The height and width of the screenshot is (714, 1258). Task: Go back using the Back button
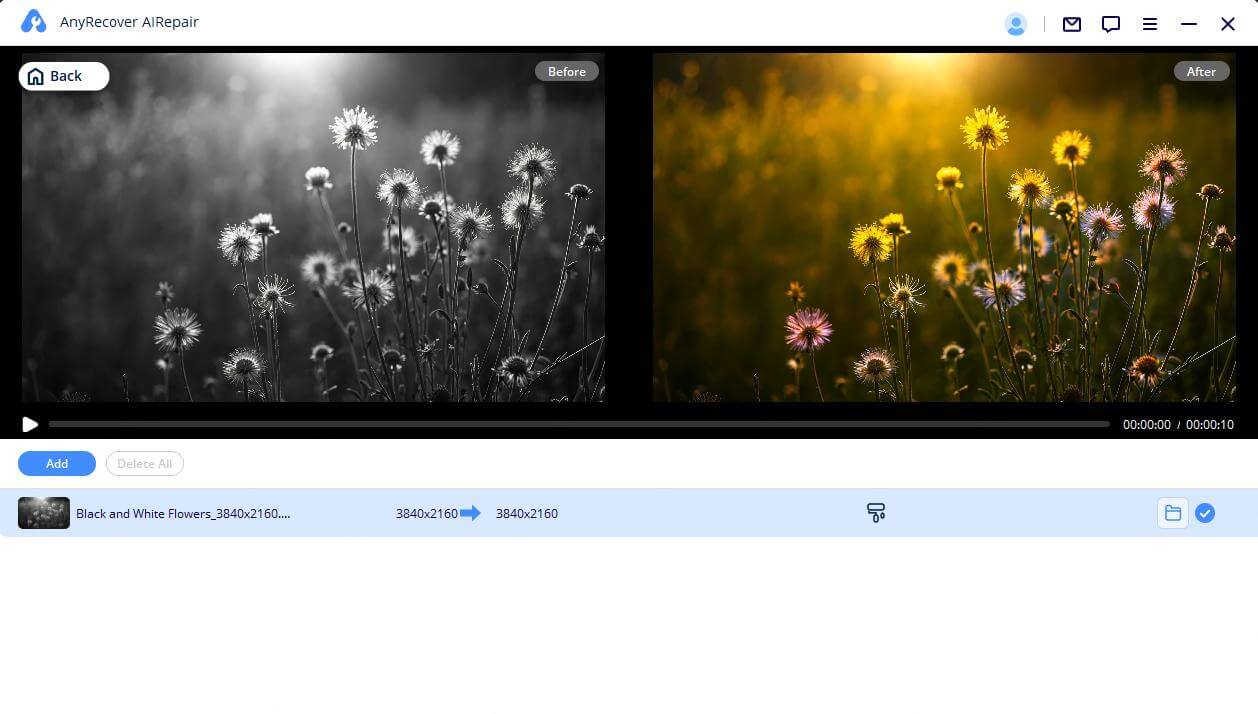64,75
